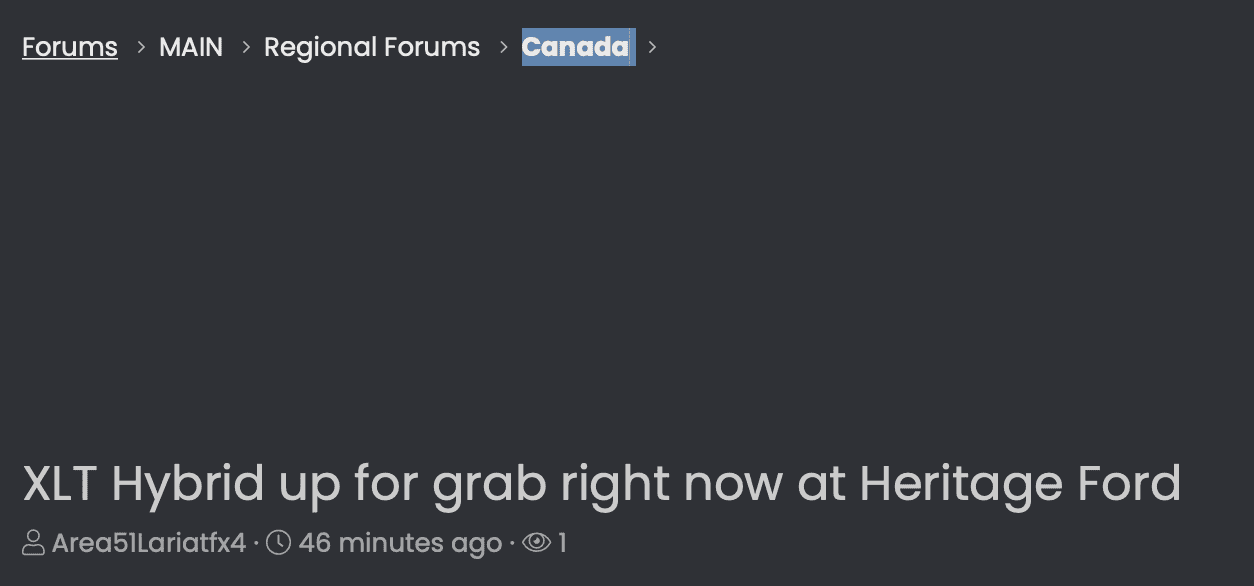Screen dimensions: 1254x586
Task: Click the chevron after MAIN
Action: [x=246, y=47]
